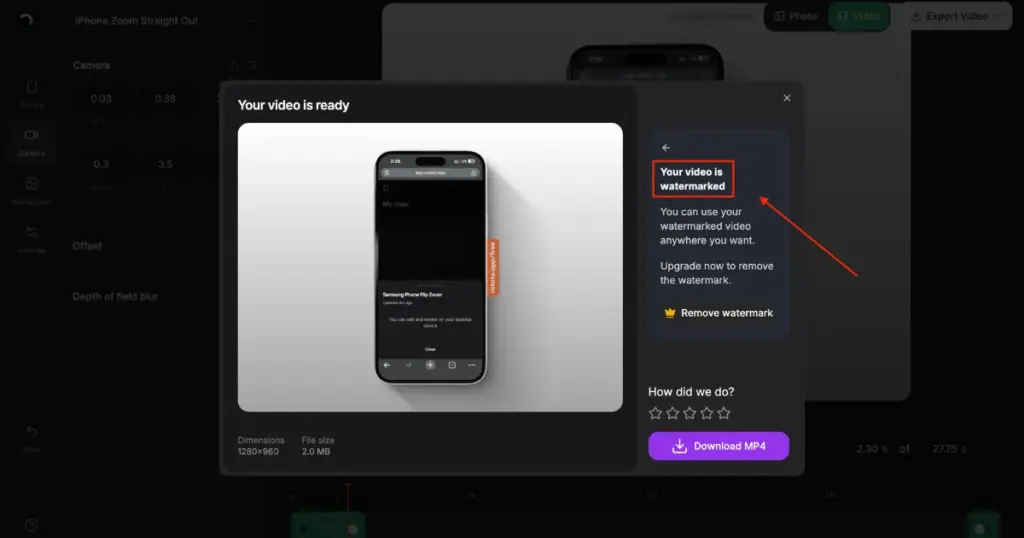Screen dimensions: 1024x538
Task: Open the Background sidebar panel
Action: [x=31, y=190]
